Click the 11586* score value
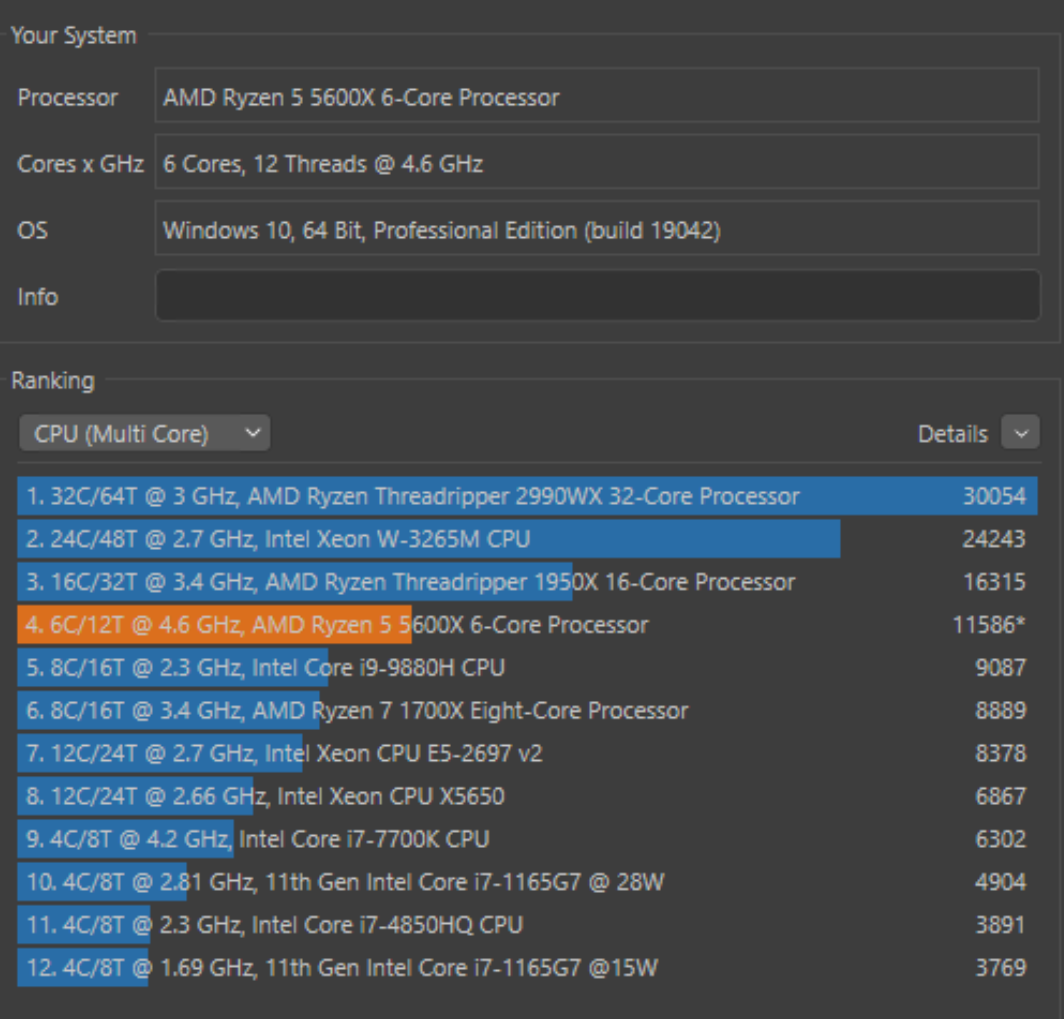Image resolution: width=1064 pixels, height=1019 pixels. (989, 624)
